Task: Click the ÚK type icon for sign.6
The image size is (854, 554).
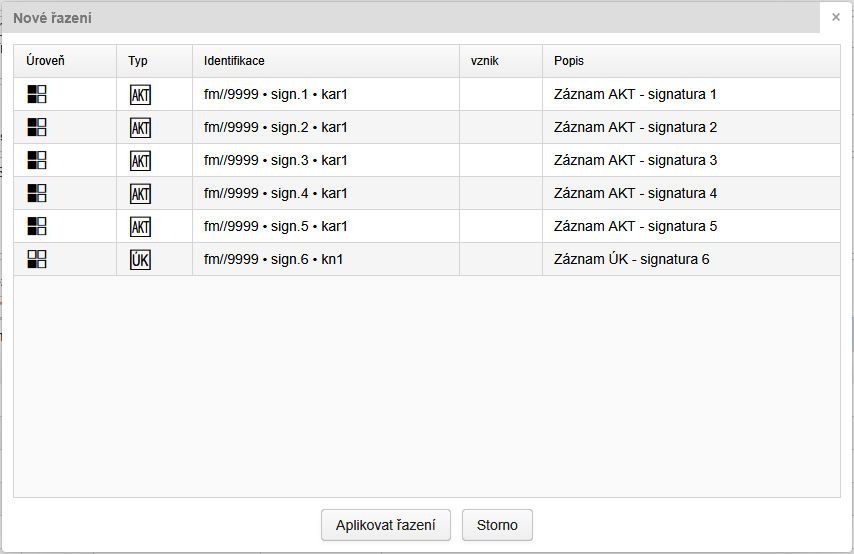Action: tap(140, 260)
